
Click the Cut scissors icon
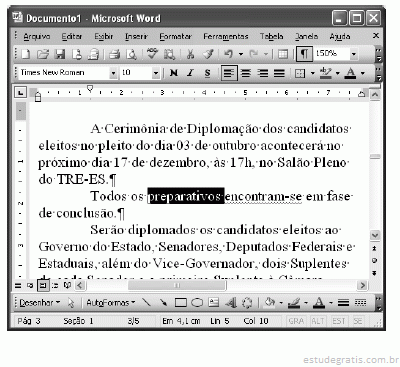coord(190,54)
